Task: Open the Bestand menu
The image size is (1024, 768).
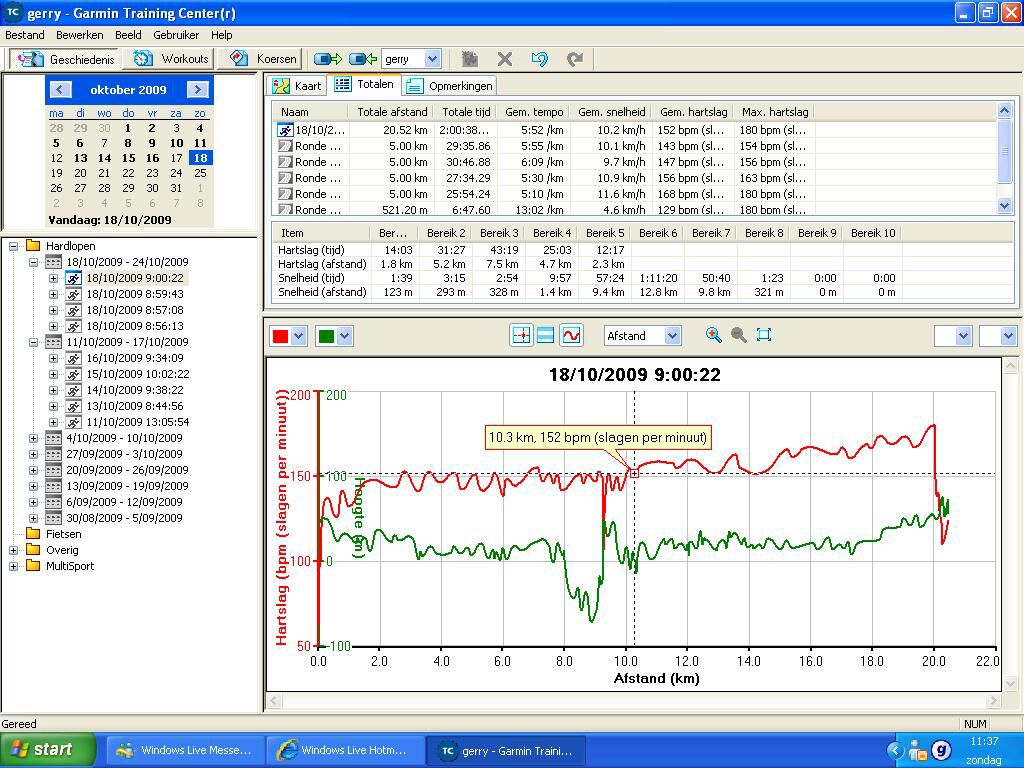Action: point(25,35)
